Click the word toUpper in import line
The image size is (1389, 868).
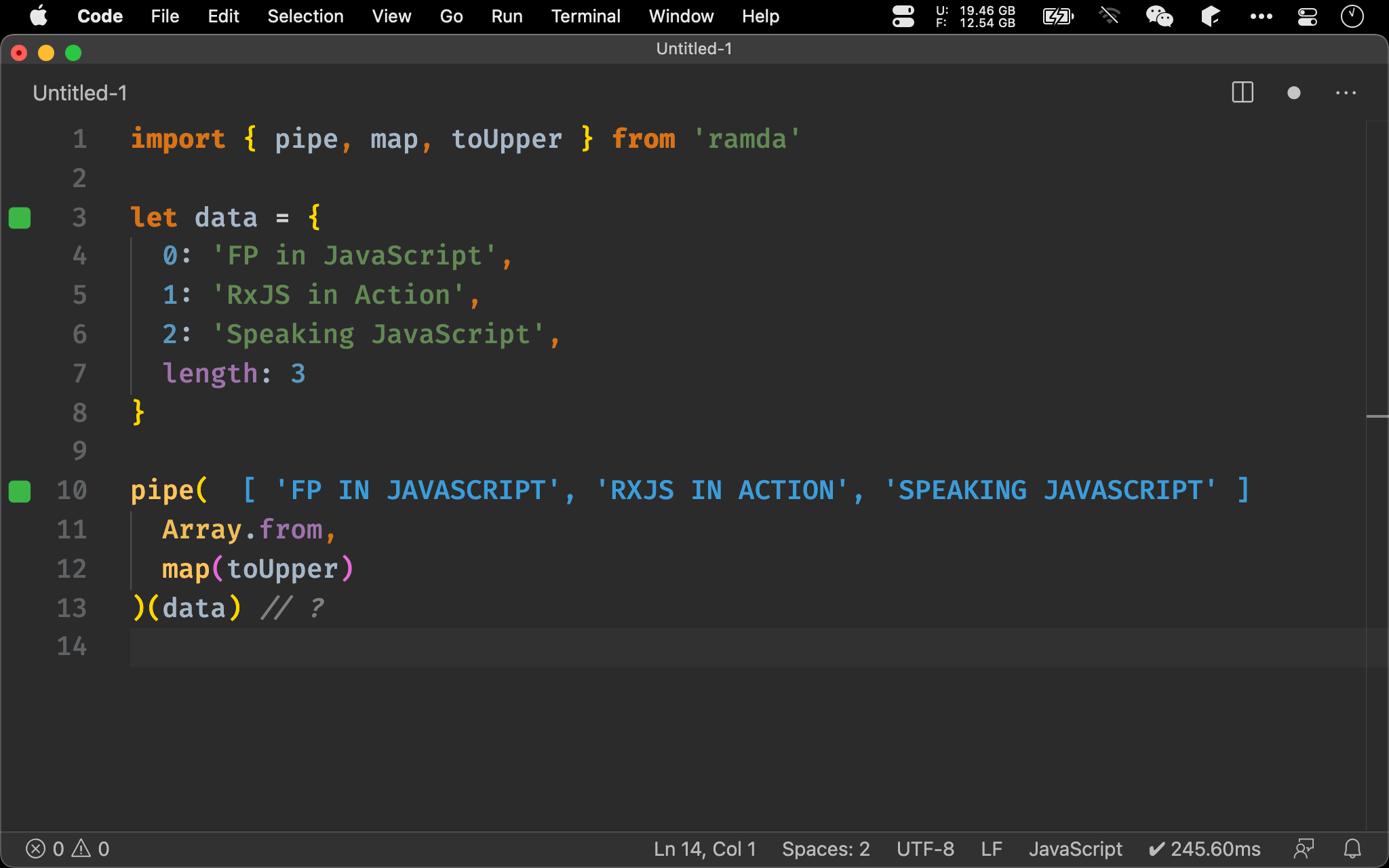click(x=507, y=139)
